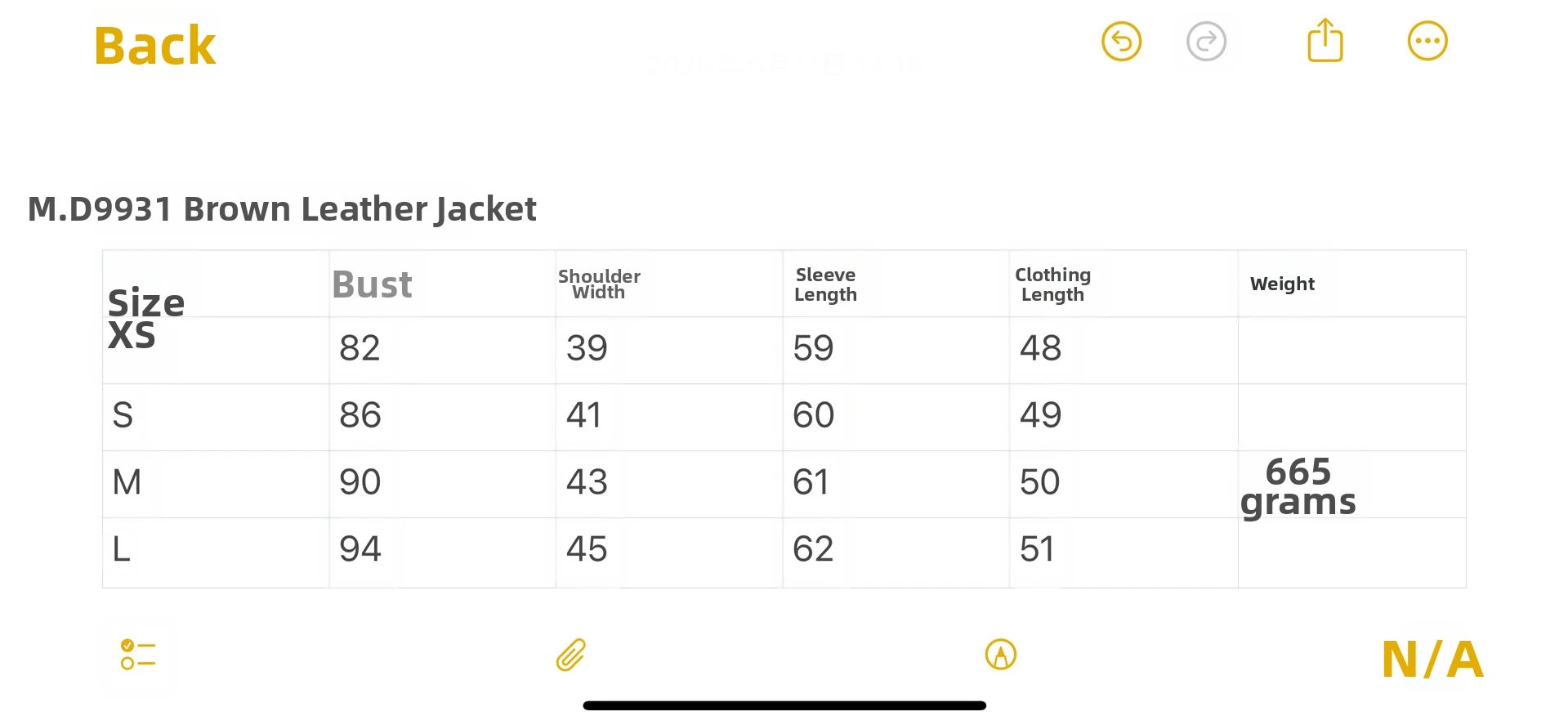This screenshot has width=1568, height=725.
Task: Open the more options ellipsis icon
Action: [1427, 40]
